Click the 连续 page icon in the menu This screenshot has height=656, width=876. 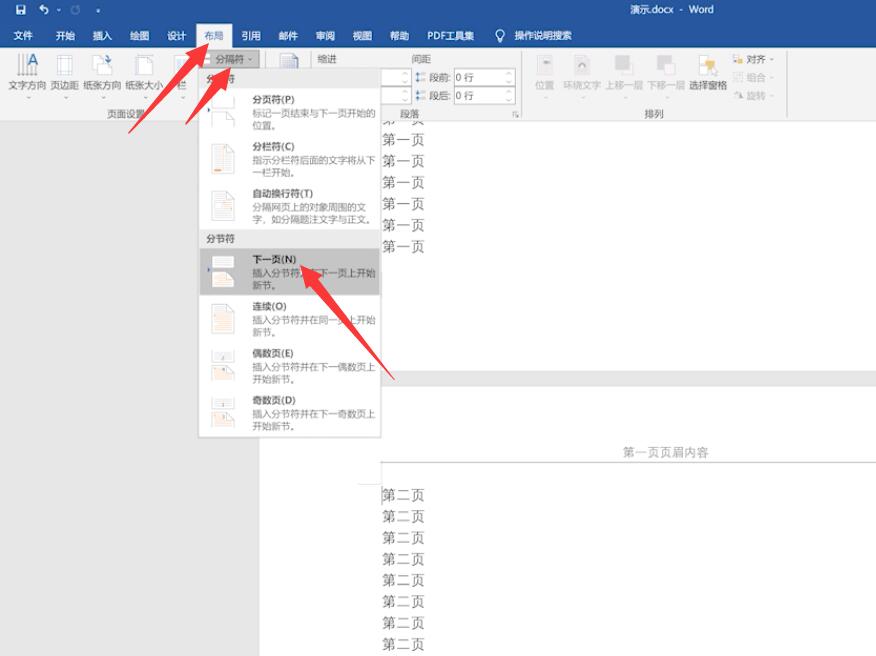click(223, 319)
